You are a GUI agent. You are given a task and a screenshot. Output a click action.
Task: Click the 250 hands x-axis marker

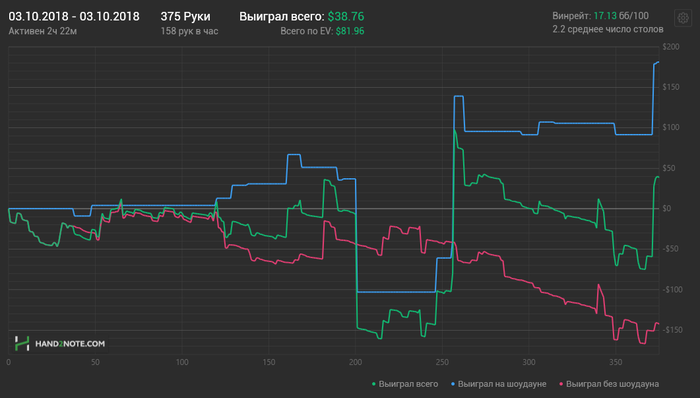tap(442, 362)
